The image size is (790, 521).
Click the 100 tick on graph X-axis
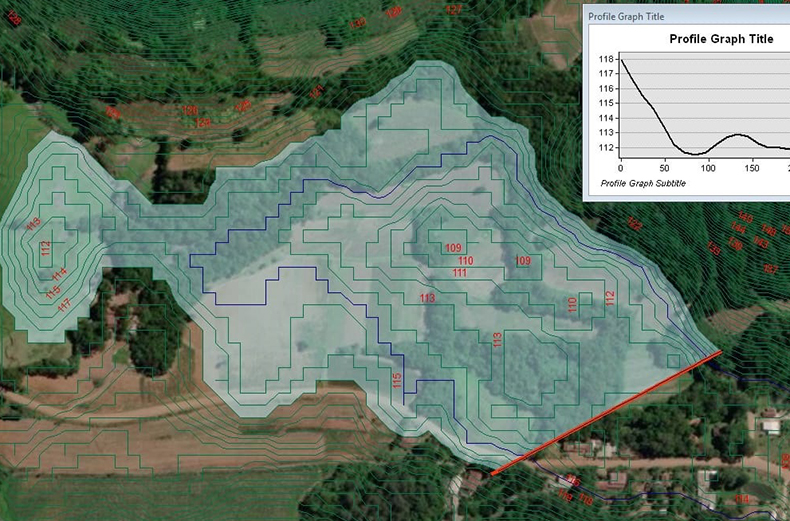(708, 167)
